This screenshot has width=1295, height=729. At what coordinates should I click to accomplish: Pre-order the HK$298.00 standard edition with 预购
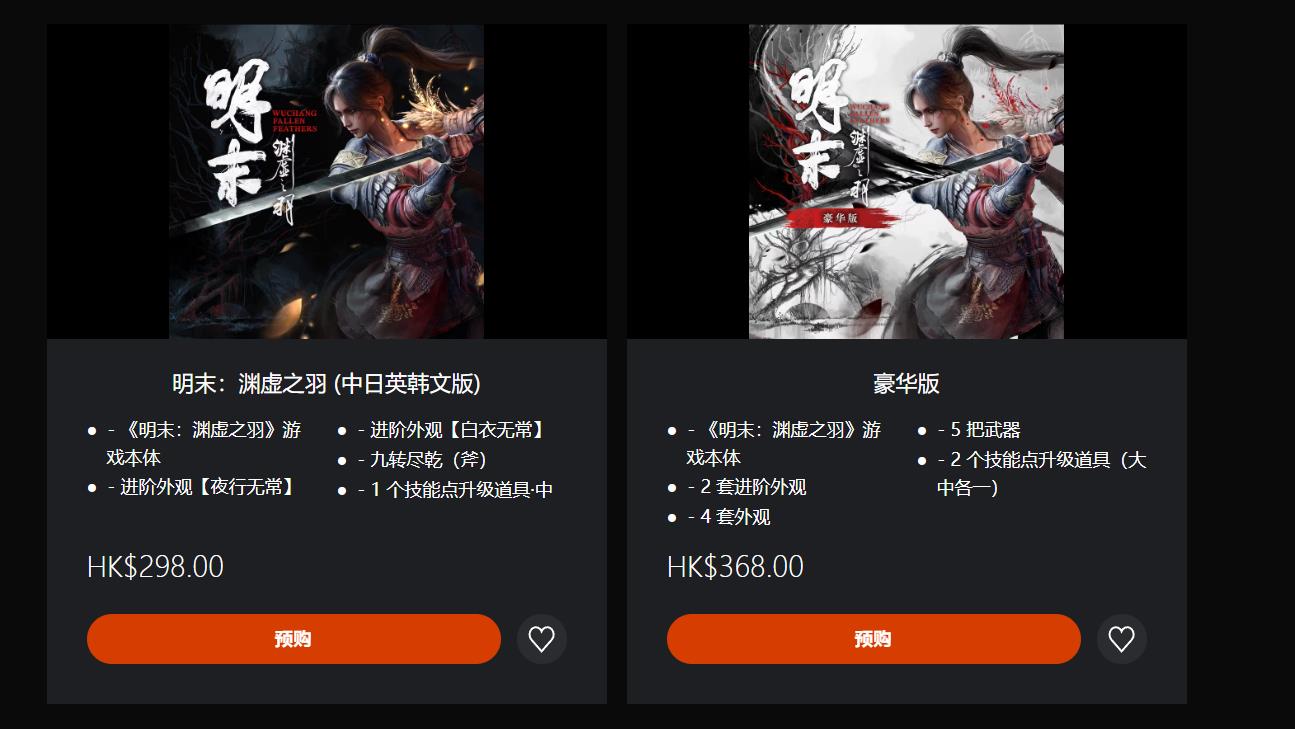(293, 639)
